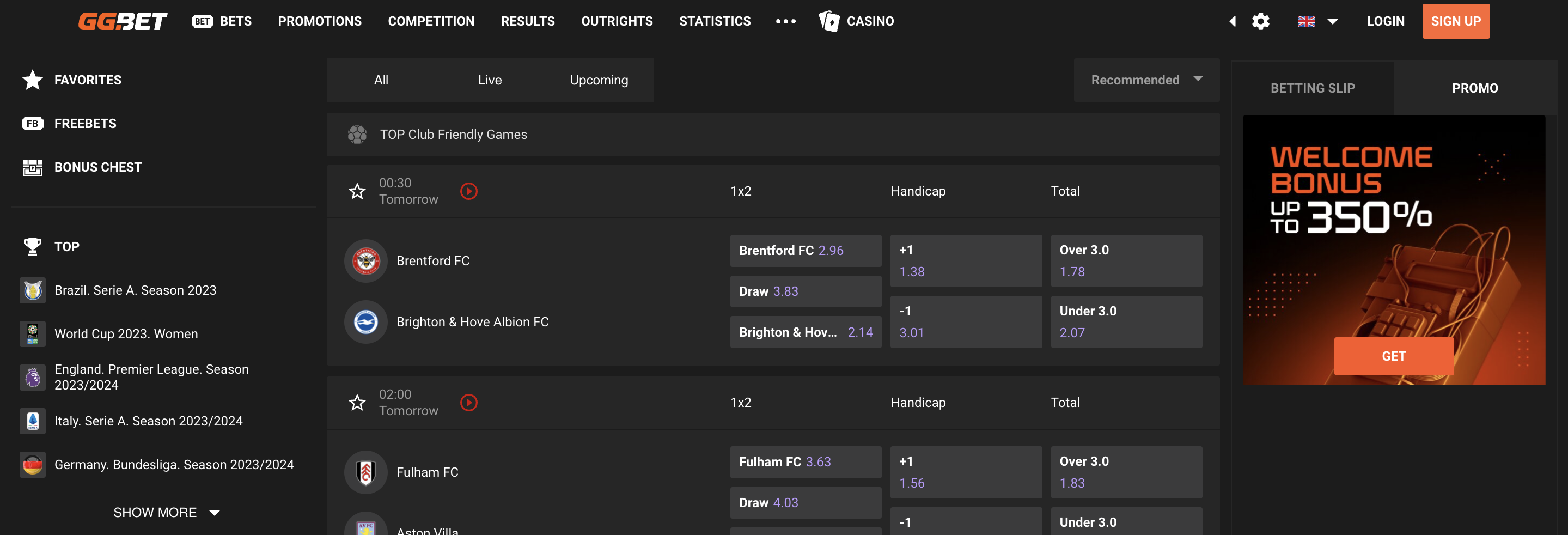Click the TOP trophy icon
Image resolution: width=1568 pixels, height=535 pixels.
pos(32,246)
